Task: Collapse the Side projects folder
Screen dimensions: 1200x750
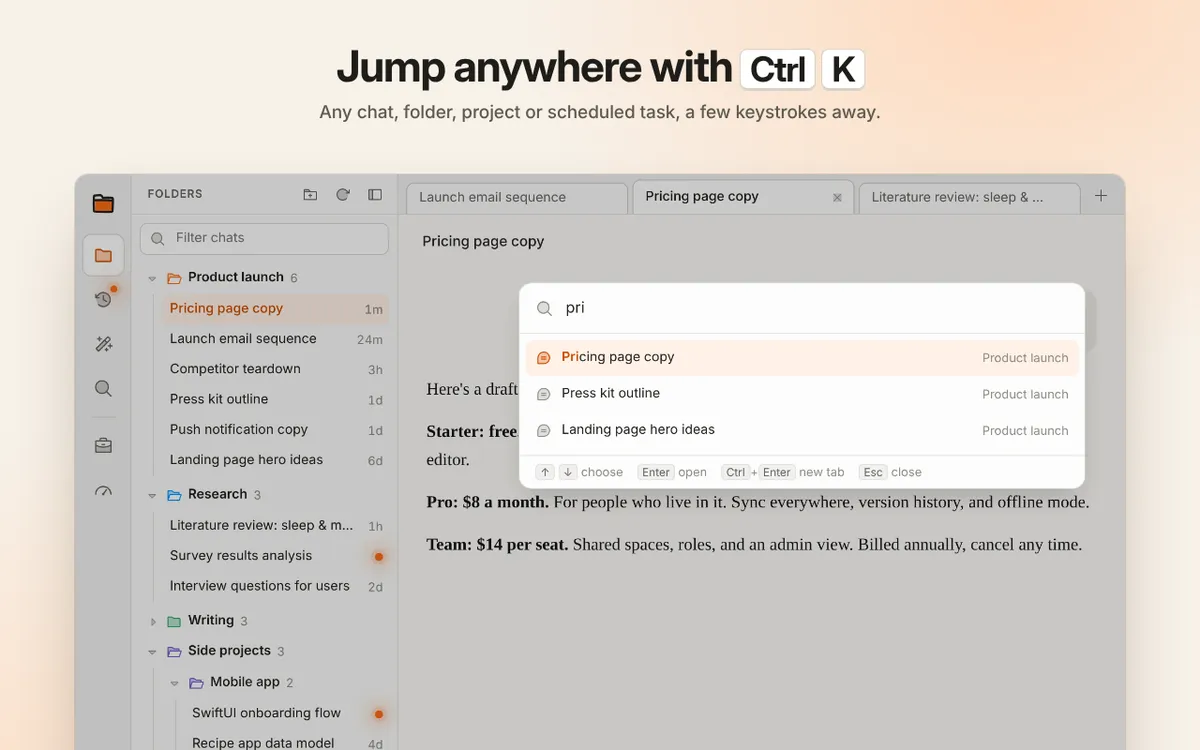Action: 152,651
